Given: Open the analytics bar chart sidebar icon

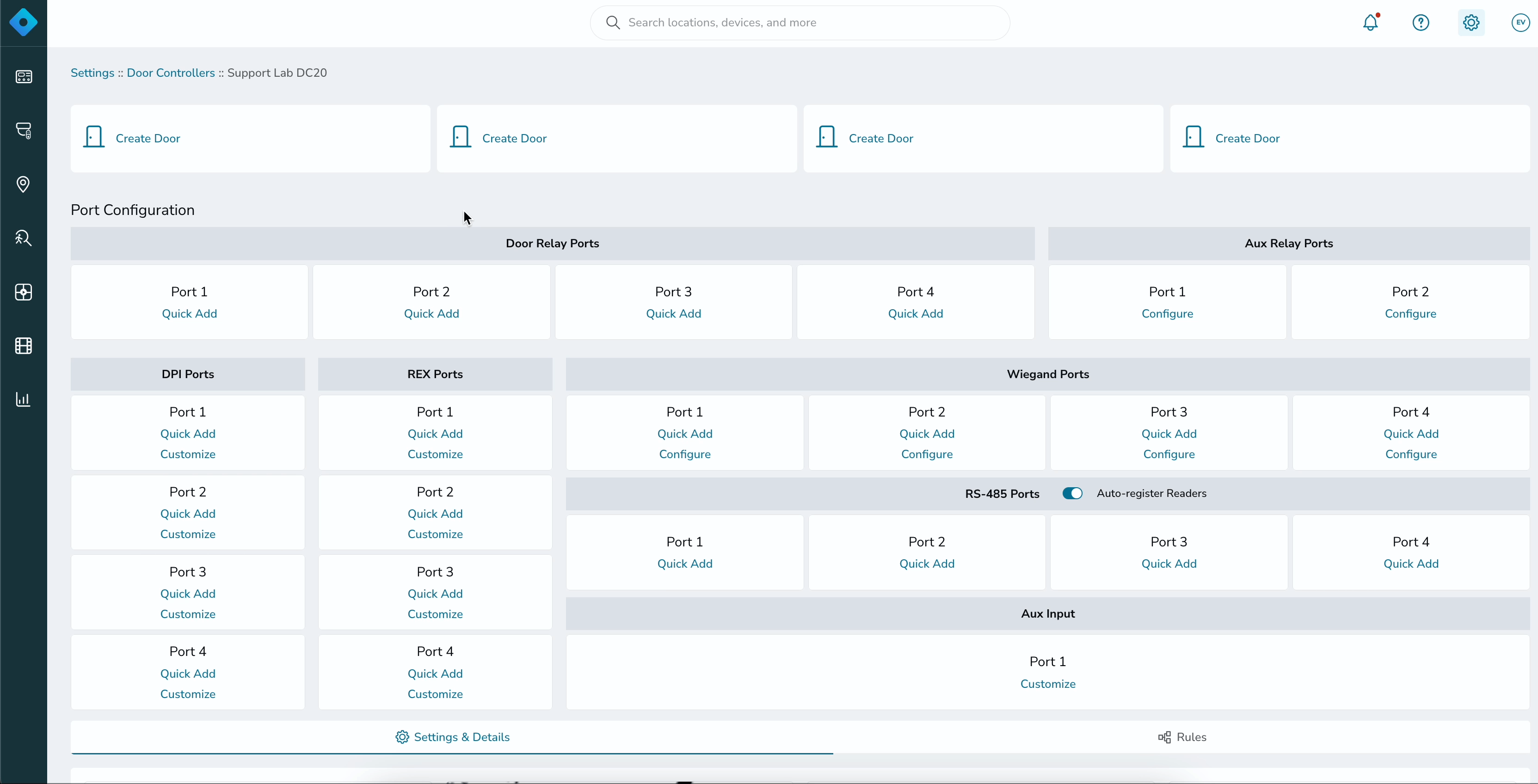Looking at the screenshot, I should [23, 399].
